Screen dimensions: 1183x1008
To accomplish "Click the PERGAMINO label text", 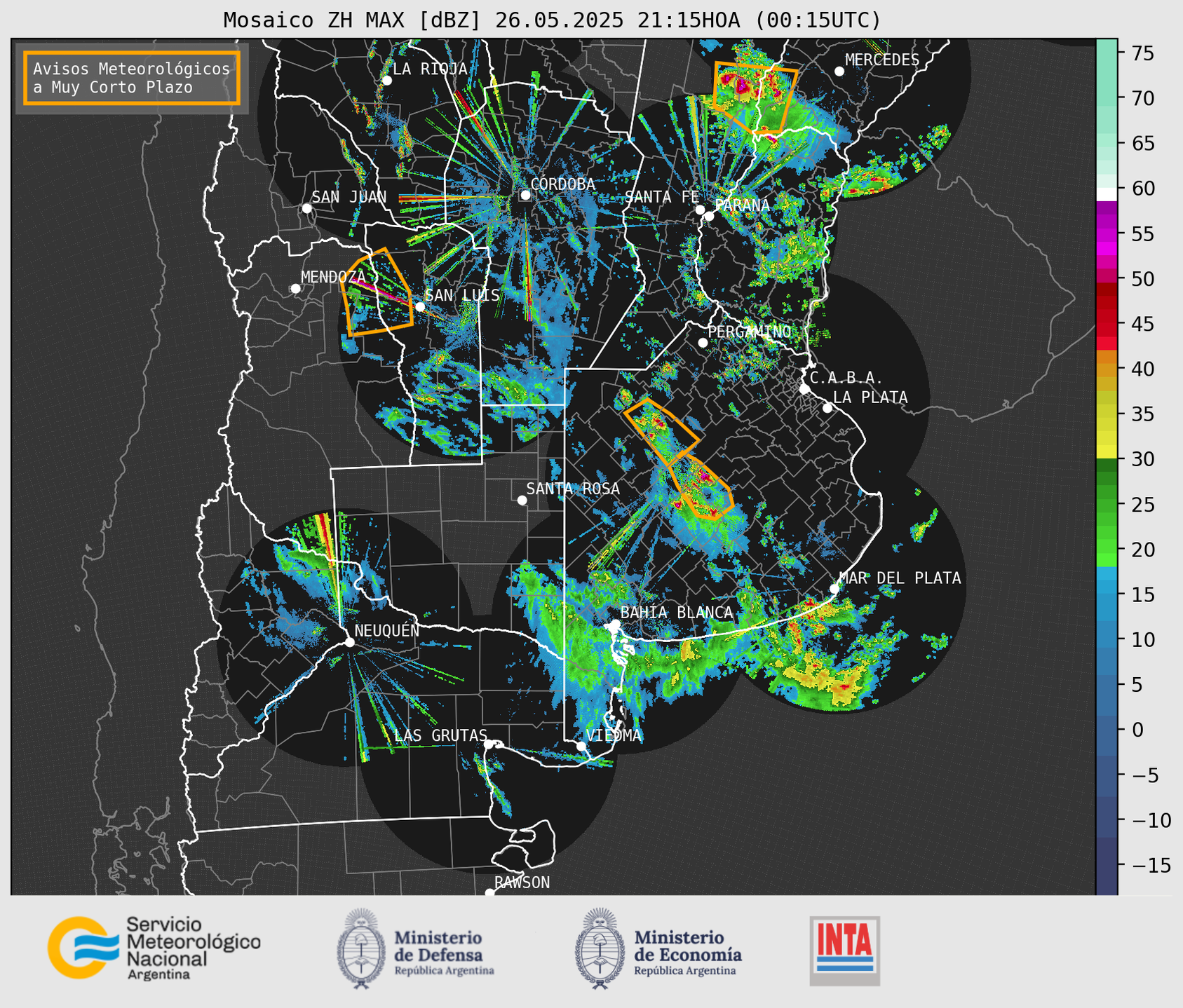I will [x=750, y=332].
